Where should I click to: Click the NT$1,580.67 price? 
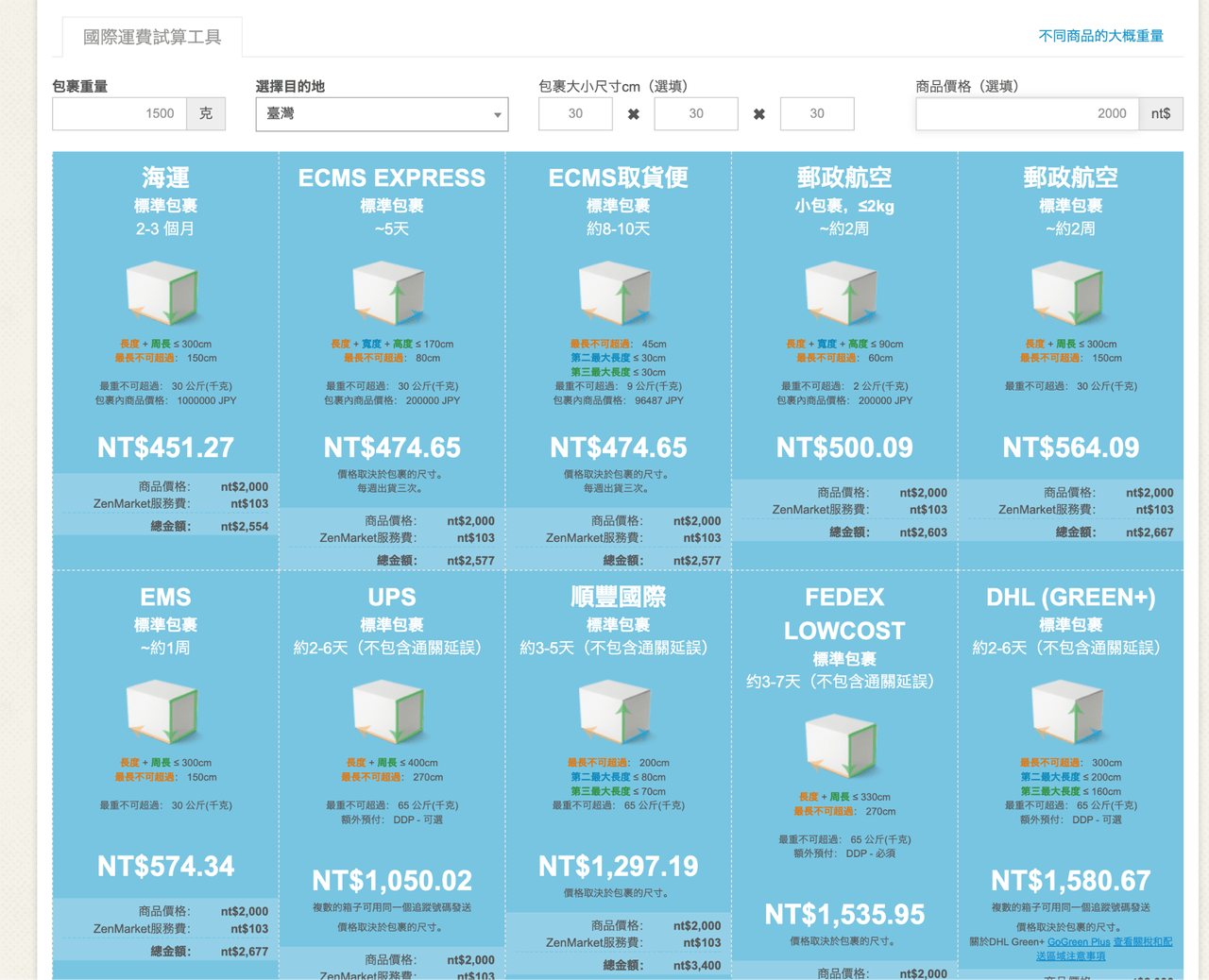(1071, 881)
